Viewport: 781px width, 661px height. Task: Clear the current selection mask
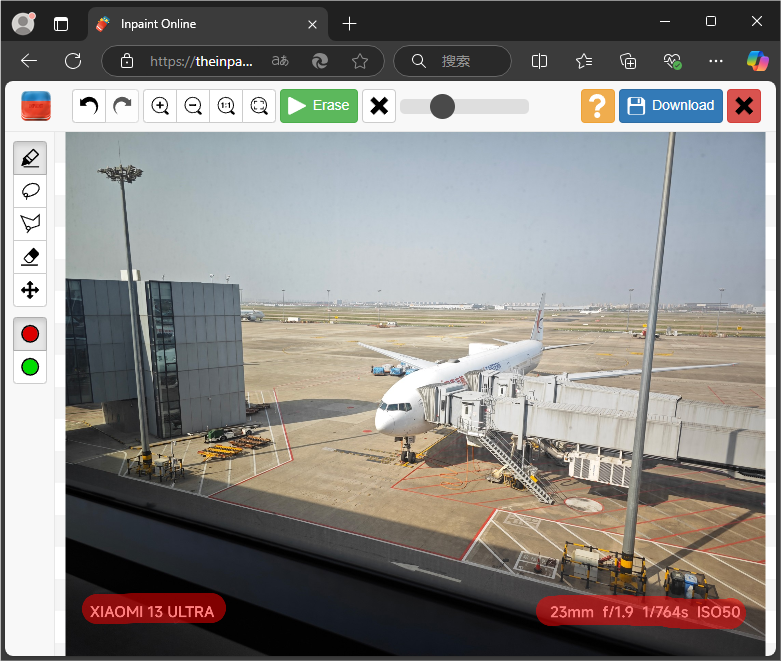pyautogui.click(x=378, y=105)
